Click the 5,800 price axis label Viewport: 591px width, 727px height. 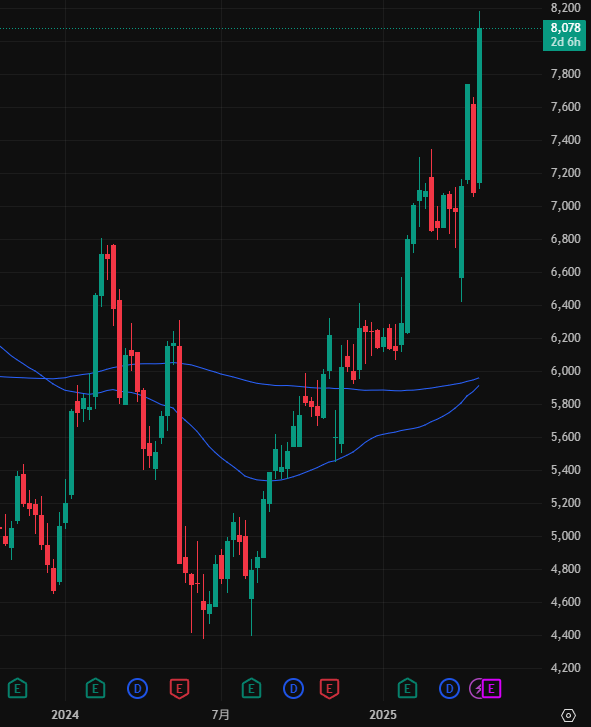(566, 403)
